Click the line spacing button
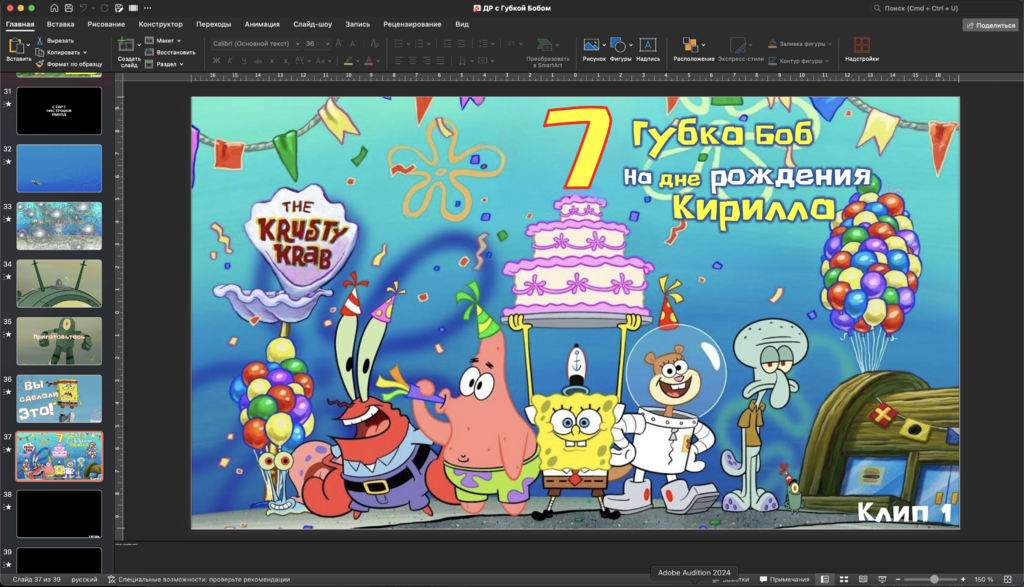This screenshot has width=1024, height=587. click(x=483, y=44)
